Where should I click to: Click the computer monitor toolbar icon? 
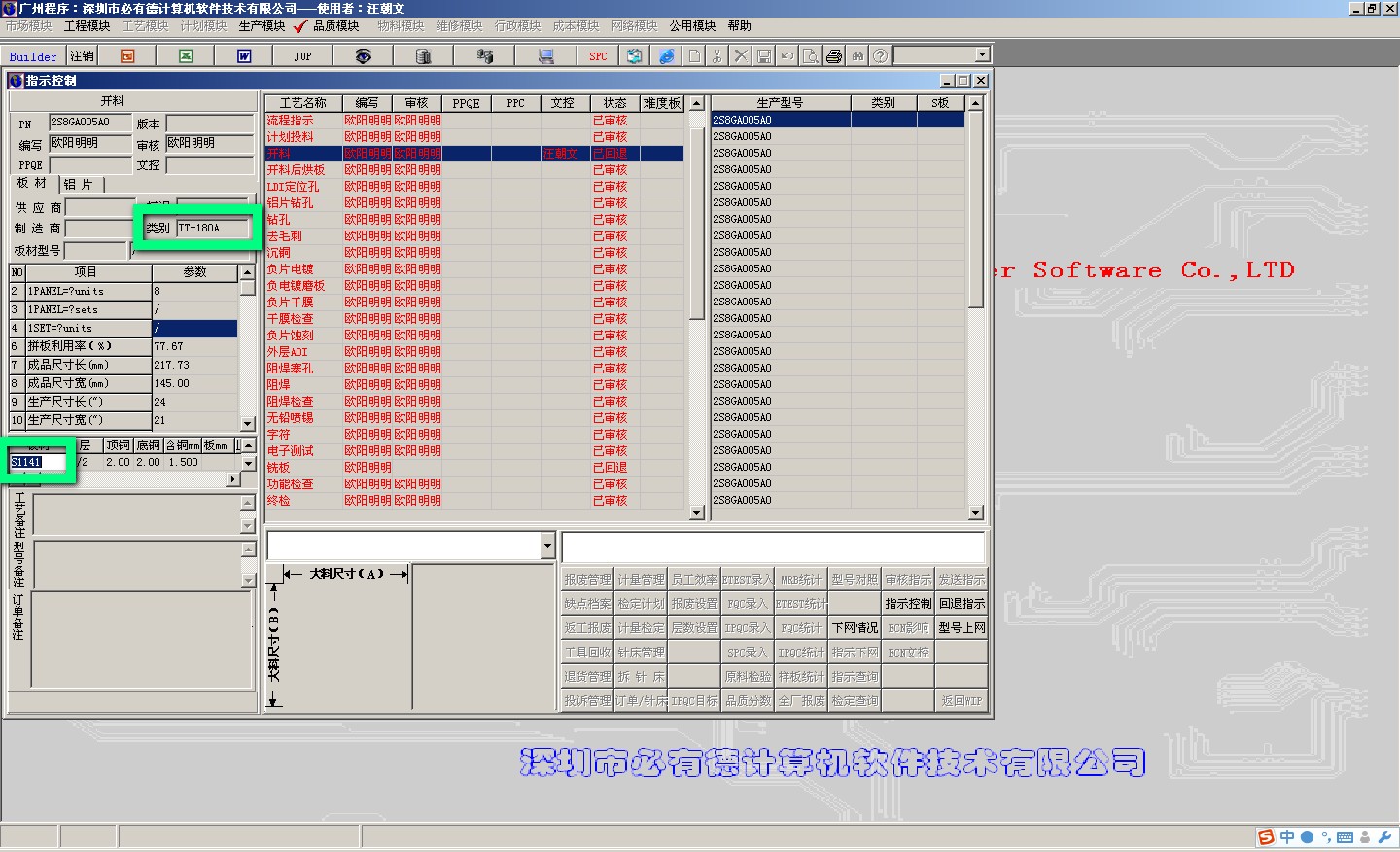(x=546, y=56)
